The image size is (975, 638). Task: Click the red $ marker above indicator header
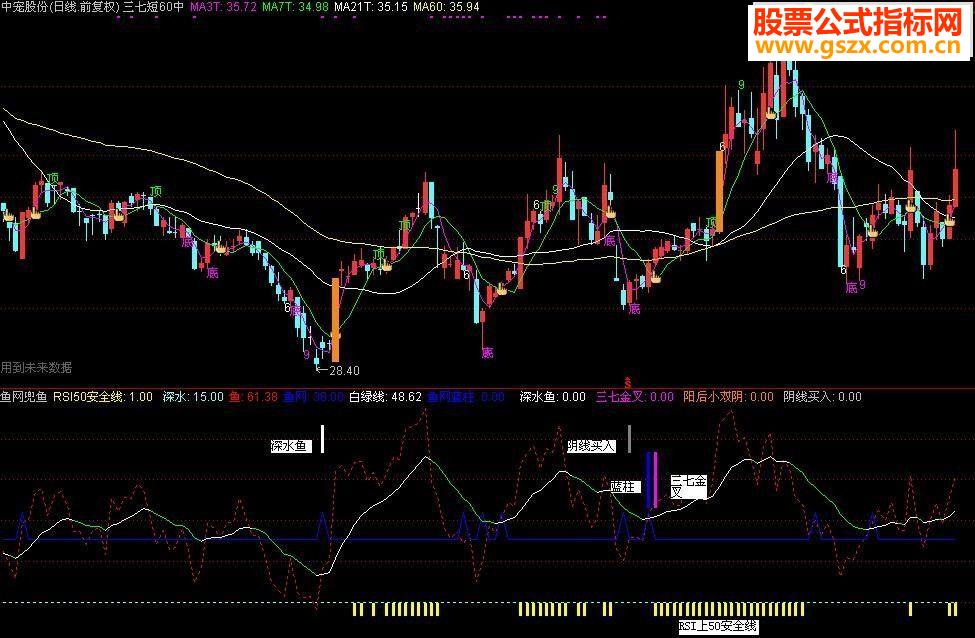628,382
